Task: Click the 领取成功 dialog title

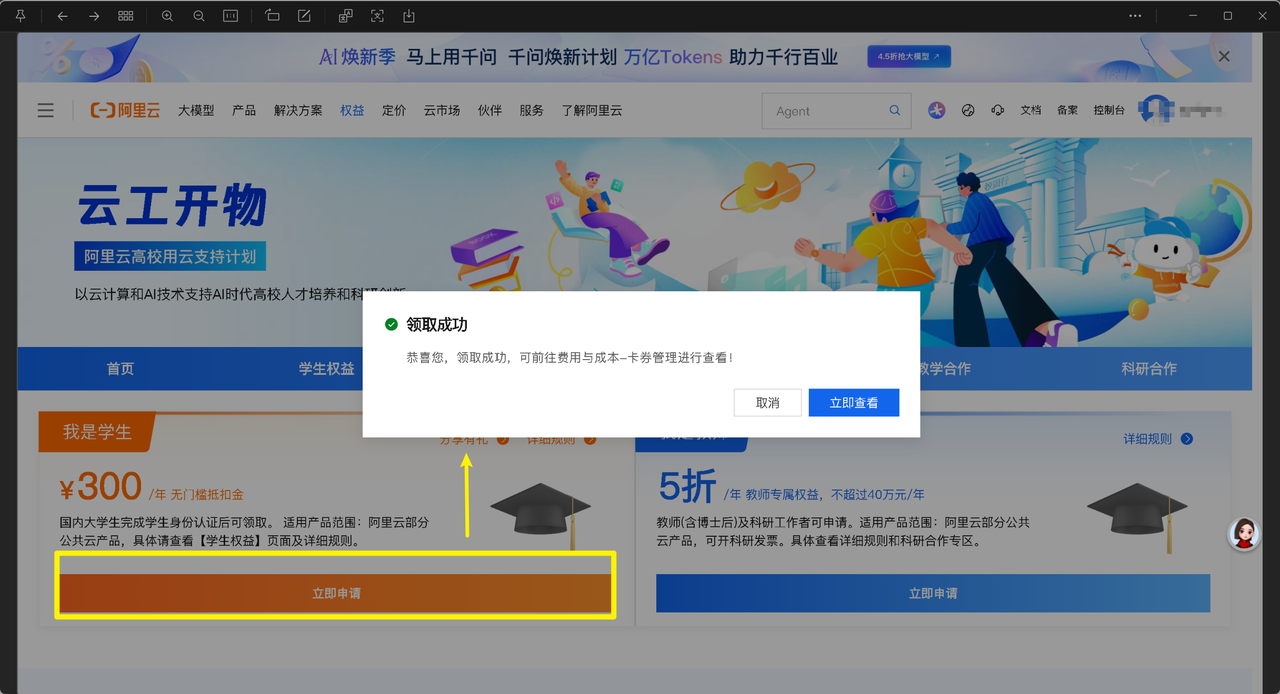Action: coord(437,324)
